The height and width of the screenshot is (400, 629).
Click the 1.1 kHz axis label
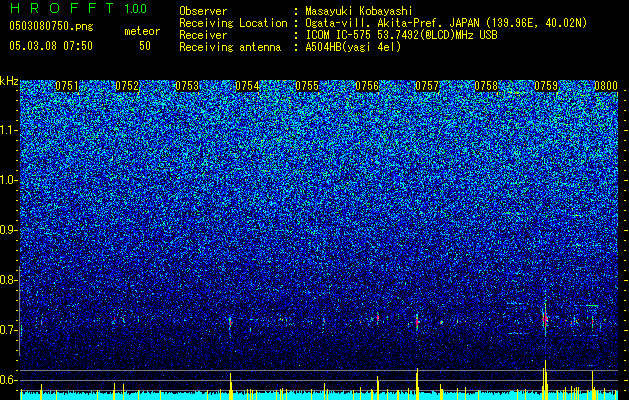pyautogui.click(x=9, y=130)
